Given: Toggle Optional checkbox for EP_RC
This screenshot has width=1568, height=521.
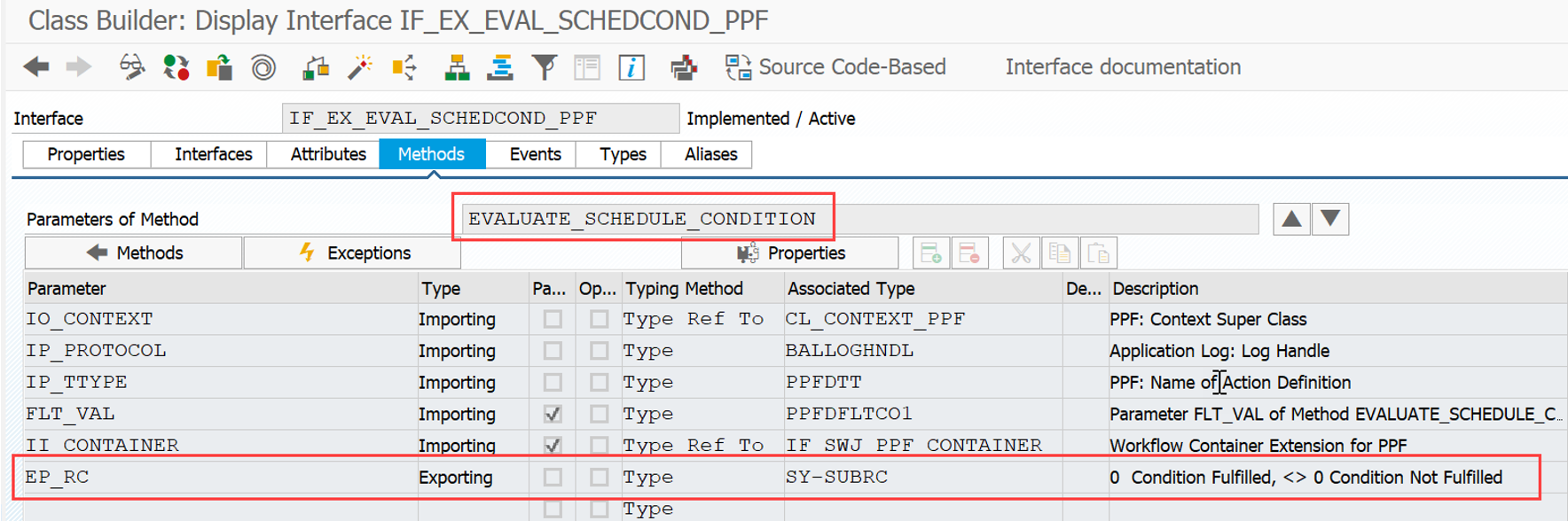Looking at the screenshot, I should 600,478.
